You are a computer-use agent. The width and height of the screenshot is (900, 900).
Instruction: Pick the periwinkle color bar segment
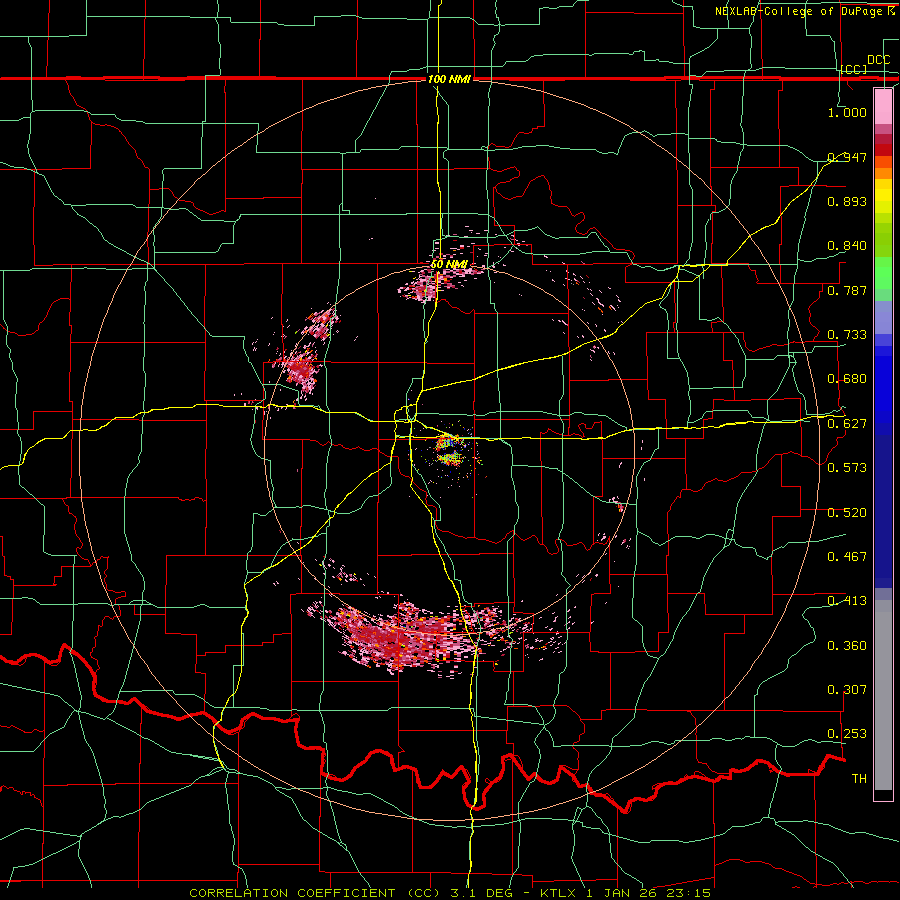pos(883,317)
